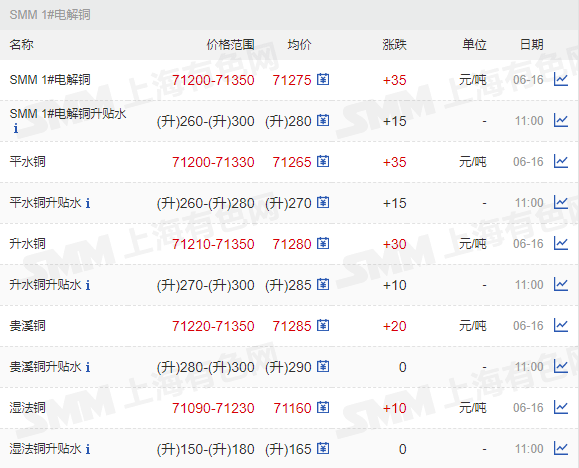Click 11:00 time in 湿法铜升贴水 row
The height and width of the screenshot is (468, 579).
click(x=529, y=449)
